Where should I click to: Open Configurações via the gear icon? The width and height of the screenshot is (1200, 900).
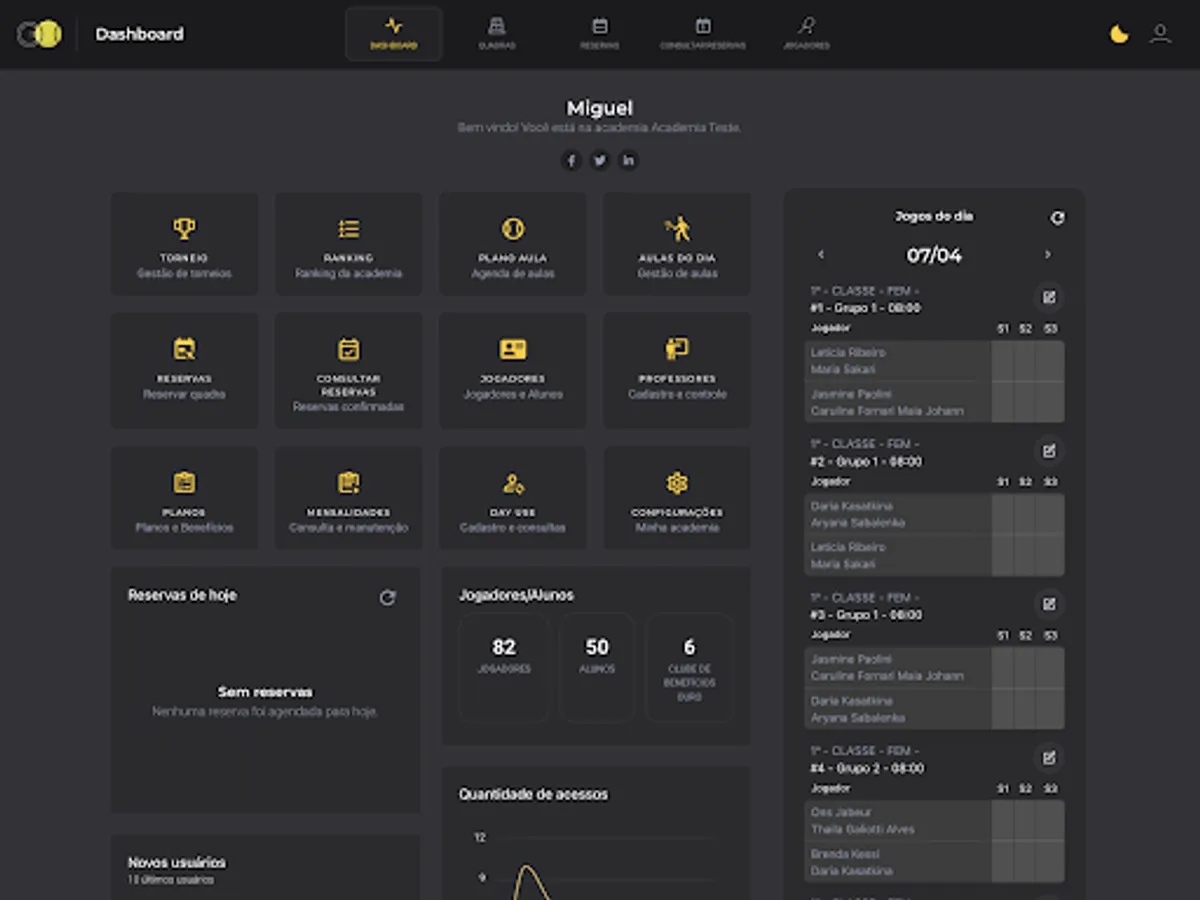(x=676, y=483)
